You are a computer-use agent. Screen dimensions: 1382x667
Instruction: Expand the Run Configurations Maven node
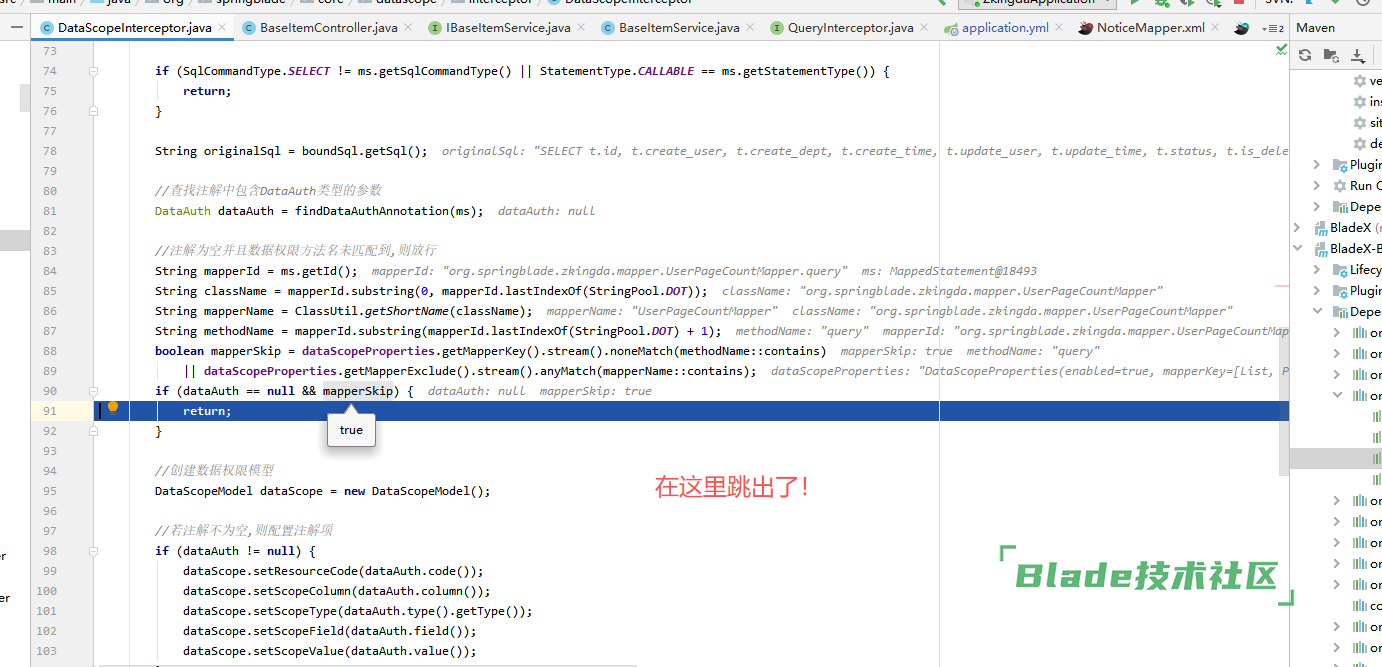(1317, 186)
